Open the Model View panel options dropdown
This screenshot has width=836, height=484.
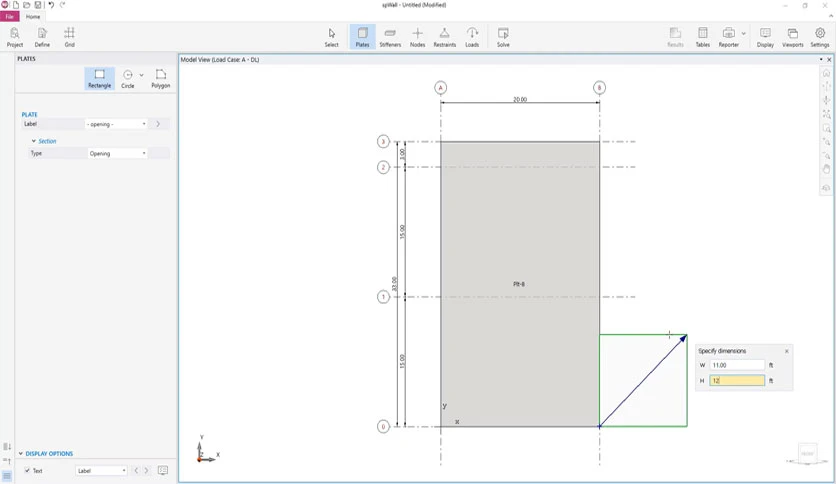coord(821,60)
